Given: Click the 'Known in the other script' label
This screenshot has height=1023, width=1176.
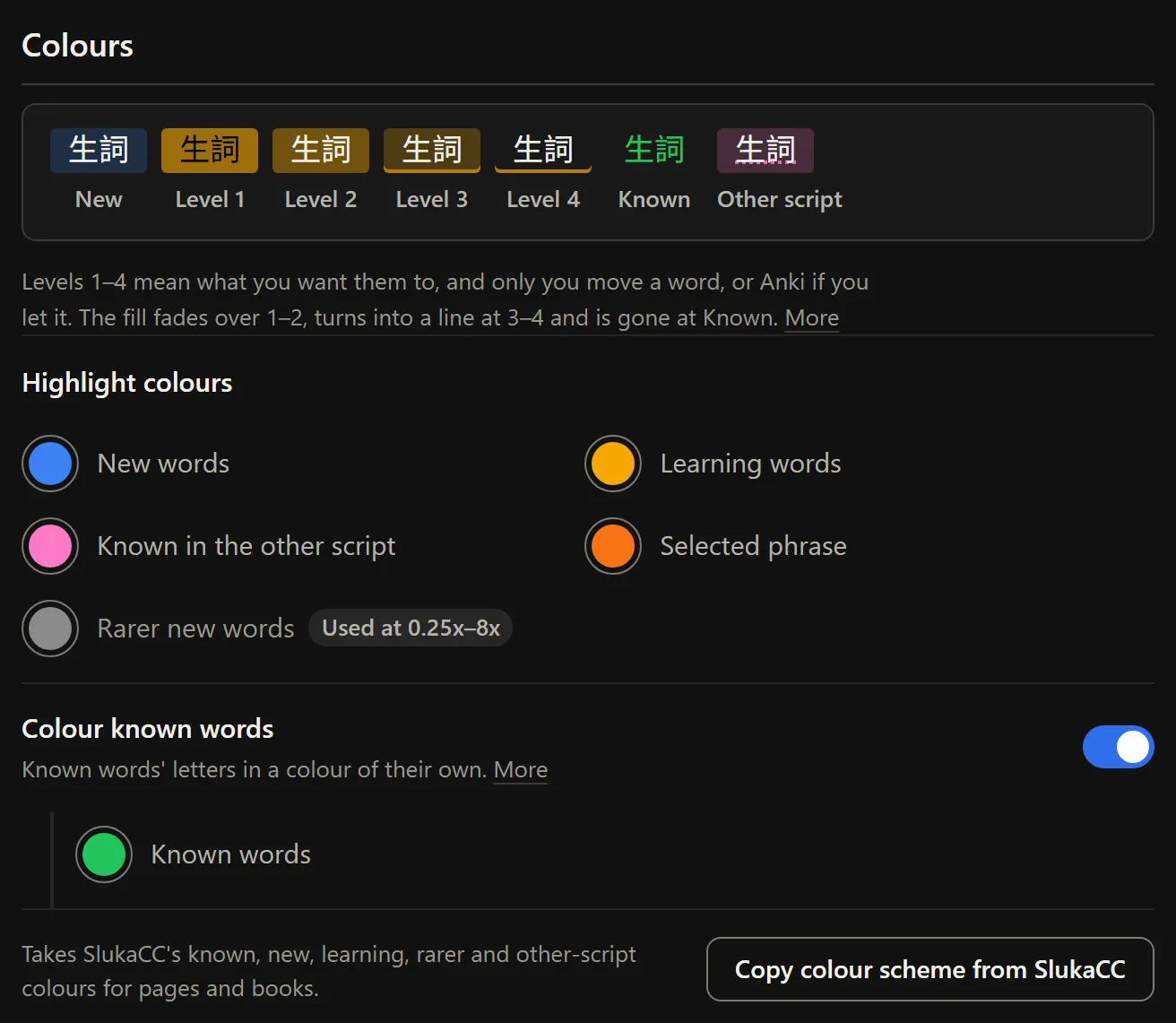Looking at the screenshot, I should point(246,546).
